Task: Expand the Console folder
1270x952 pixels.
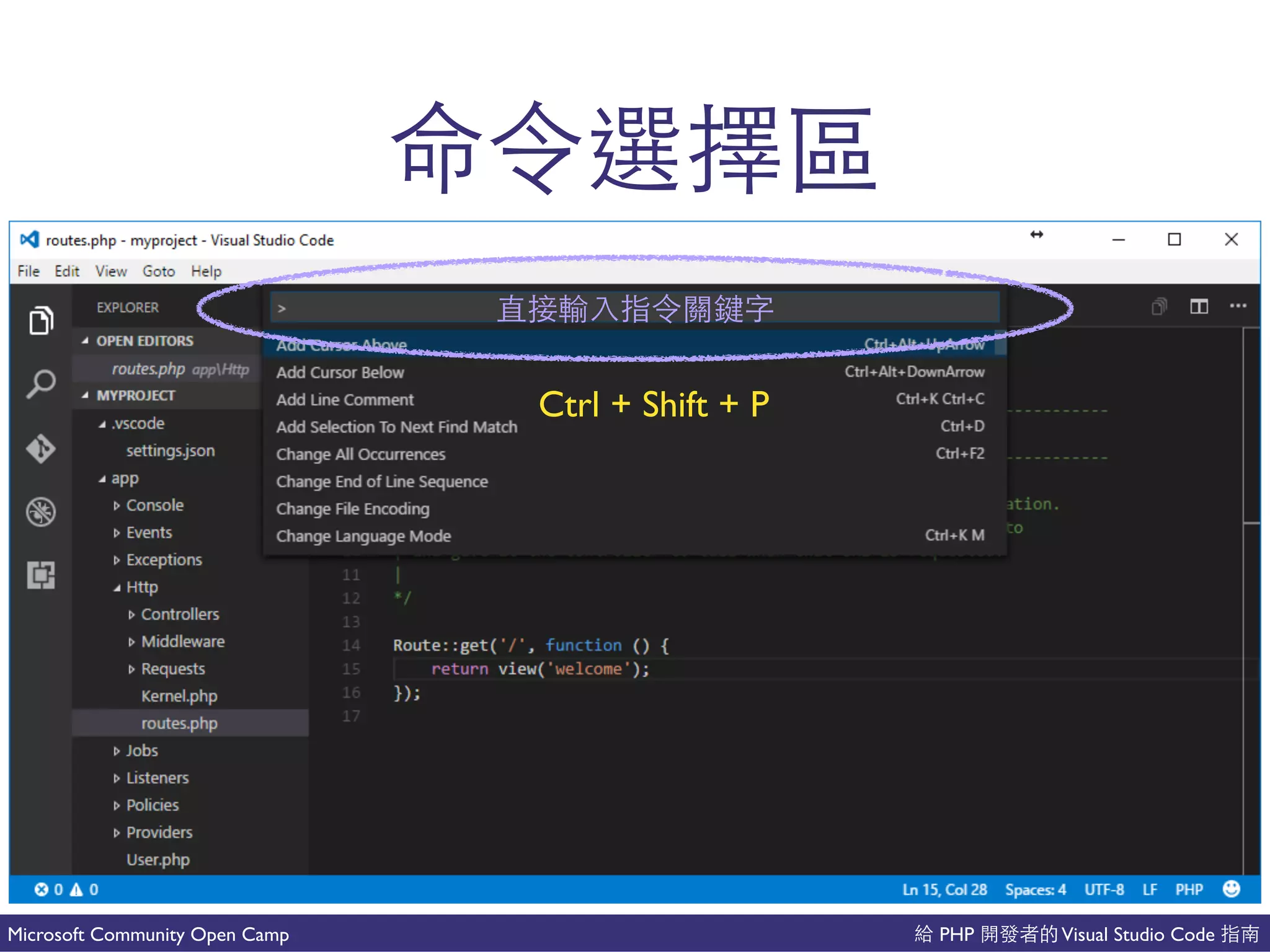Action: [117, 506]
